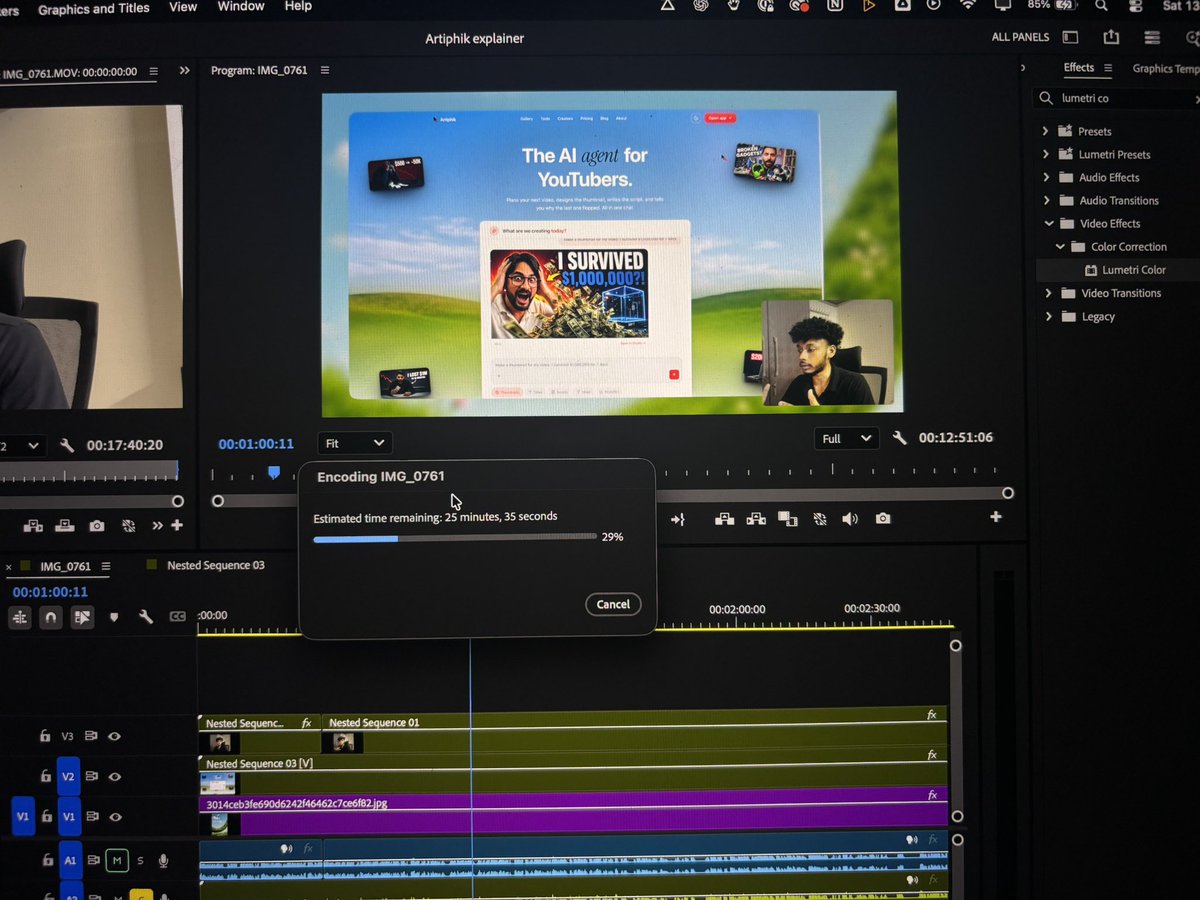Open Graphics and Titles menu

click(x=94, y=8)
